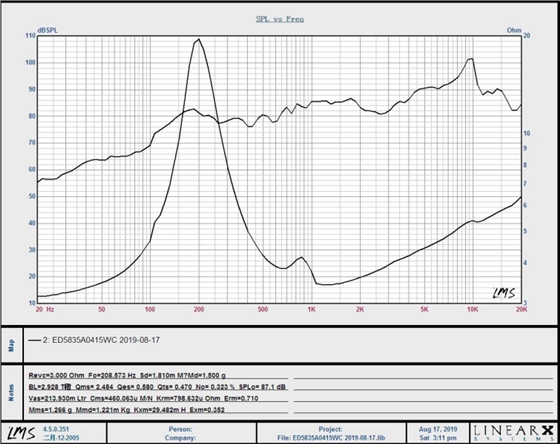Click the Person field in footer
Screen dimensions: 560x444
180,429
